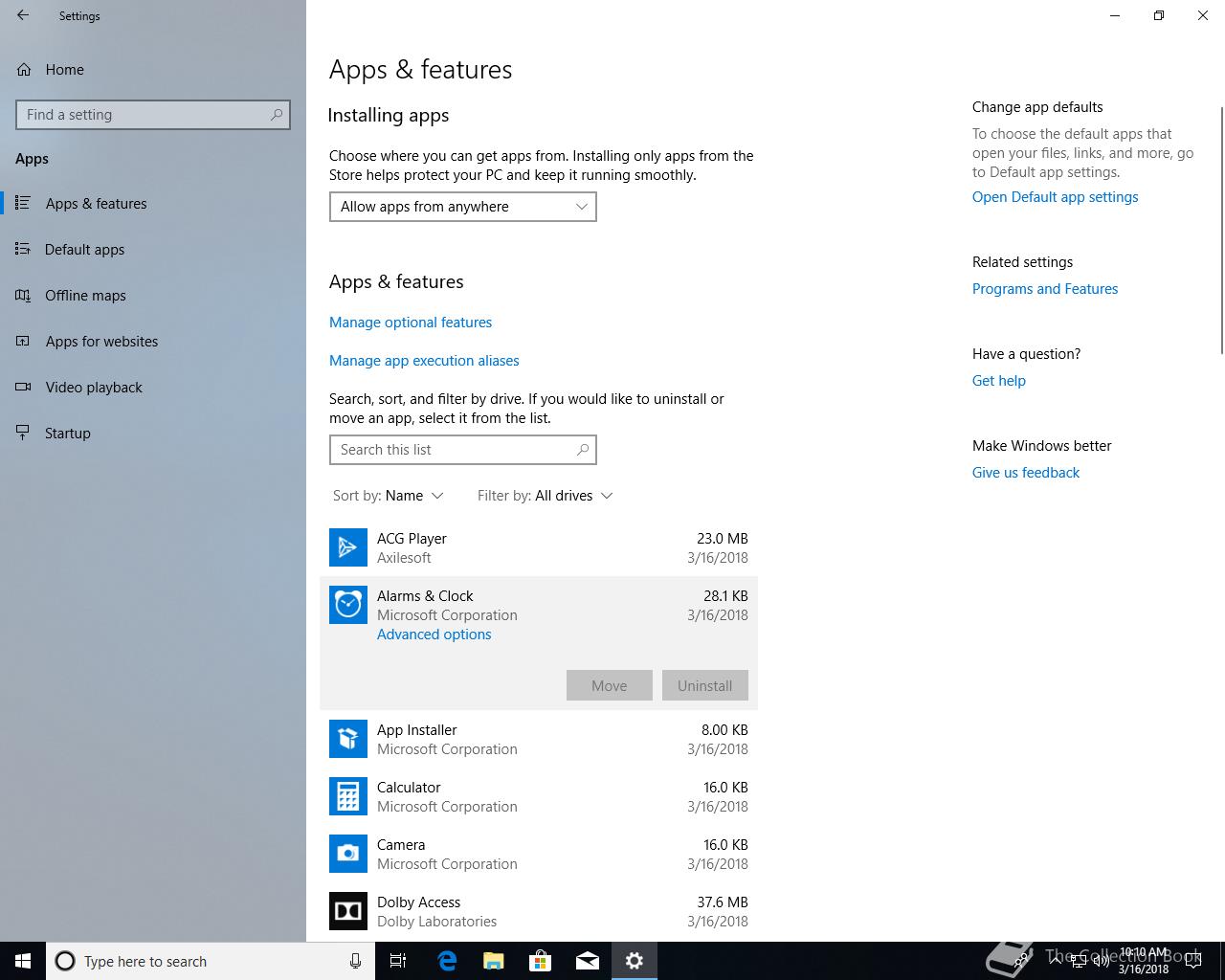Click the magnifier in Search this list
This screenshot has height=980, width=1225.
[x=583, y=450]
